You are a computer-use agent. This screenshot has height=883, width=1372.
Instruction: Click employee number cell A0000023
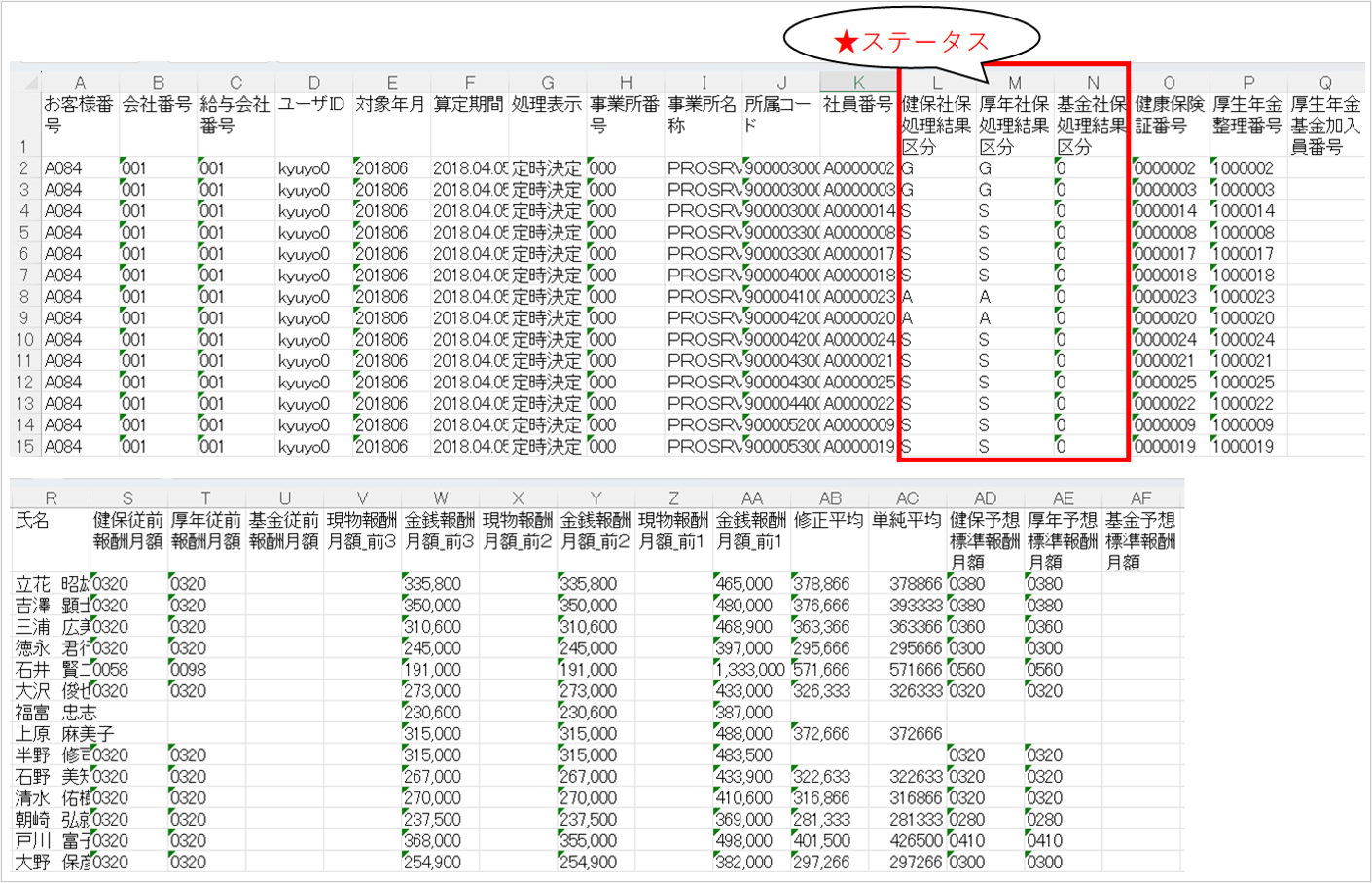click(858, 296)
